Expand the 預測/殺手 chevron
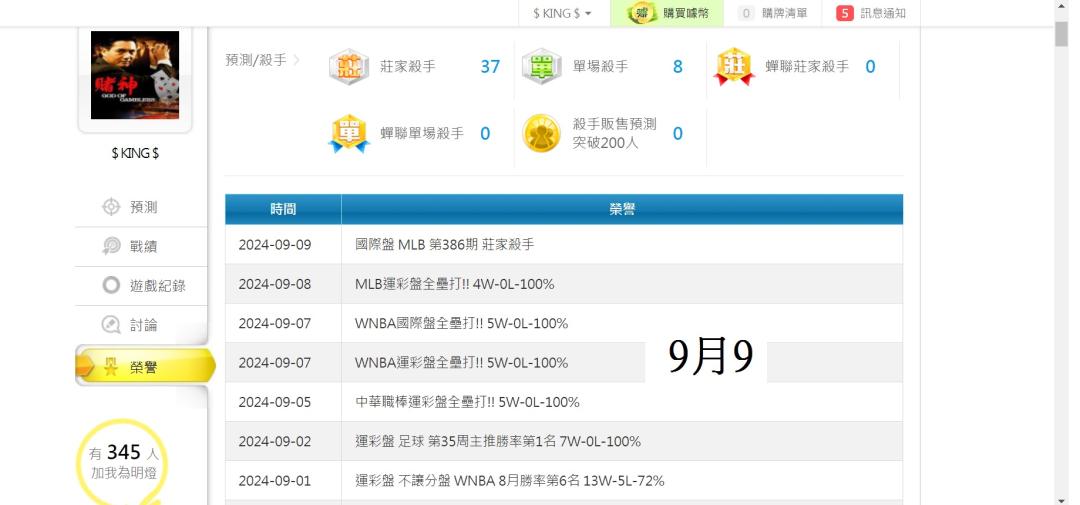The width and height of the screenshot is (1080, 505). click(x=297, y=60)
